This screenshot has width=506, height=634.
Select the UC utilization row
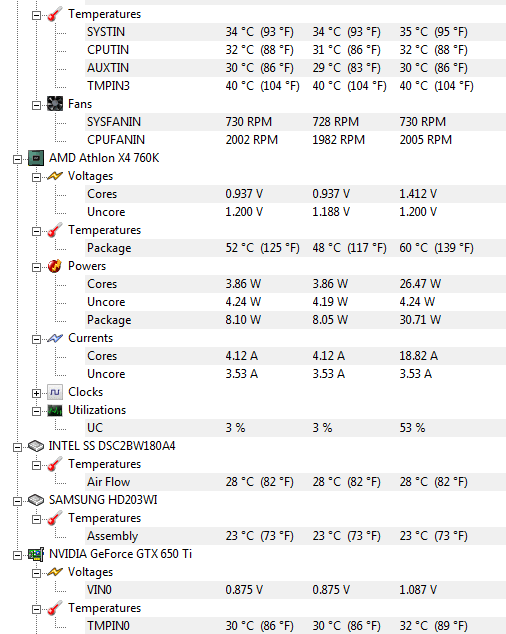coord(295,428)
